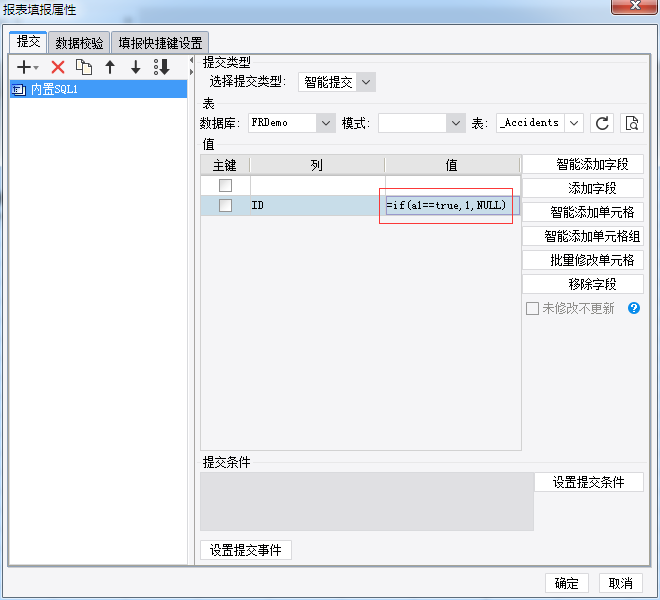
Task: Click the 主键 column header
Action: (x=225, y=165)
